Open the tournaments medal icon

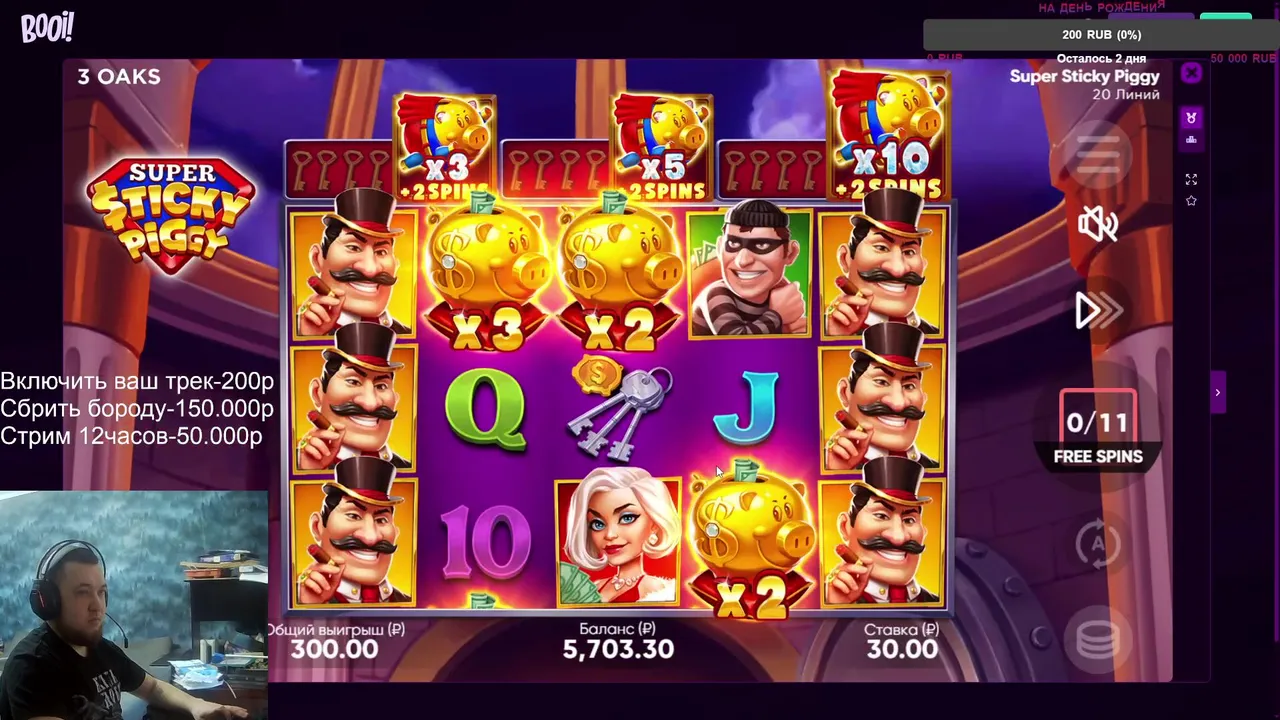click(1191, 118)
